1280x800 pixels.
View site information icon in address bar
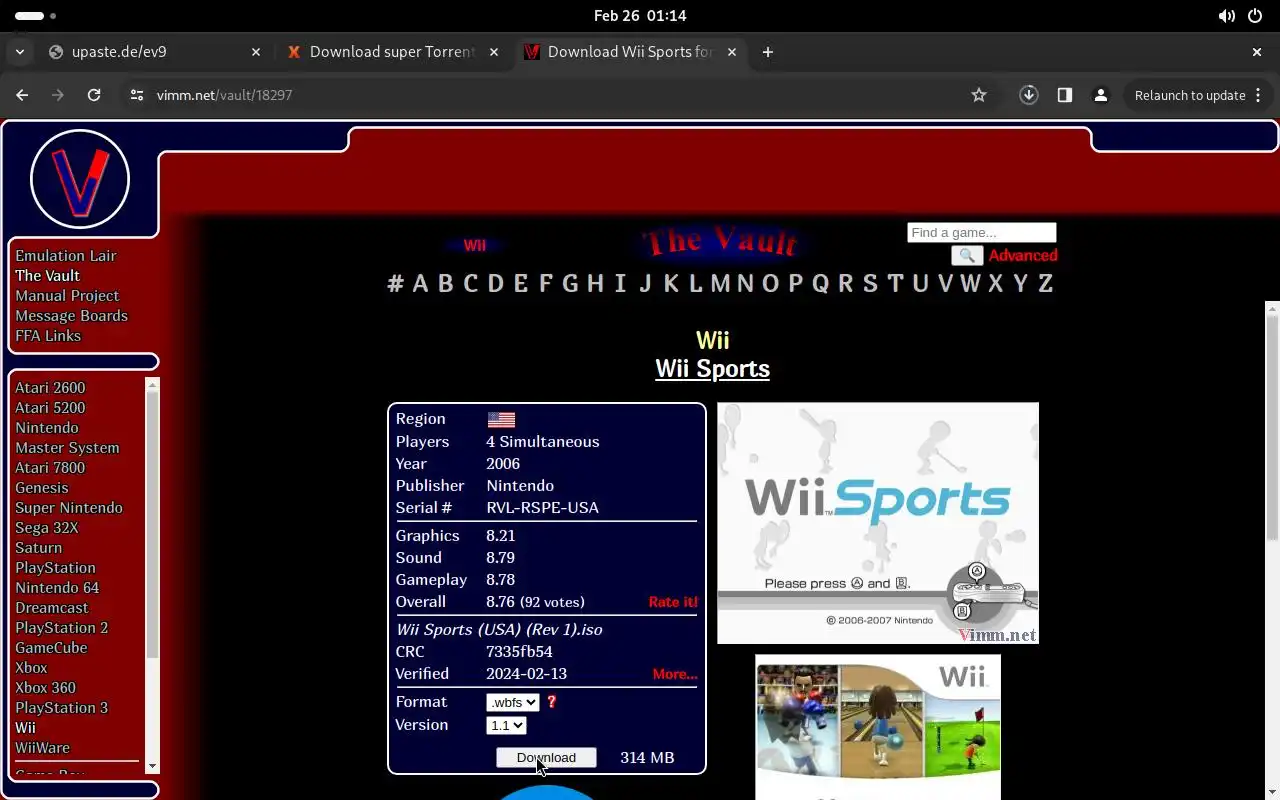137,95
